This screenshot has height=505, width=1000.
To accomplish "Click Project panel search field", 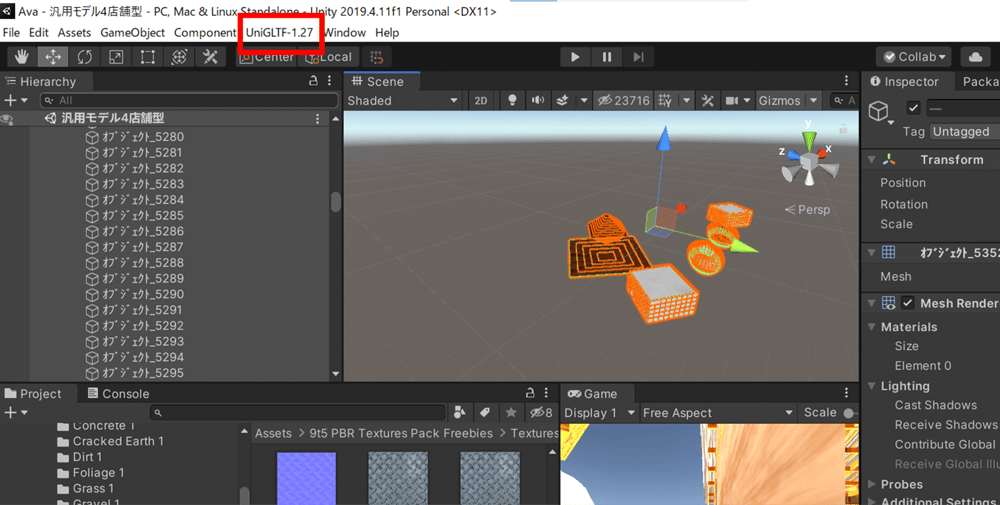I will [x=298, y=413].
